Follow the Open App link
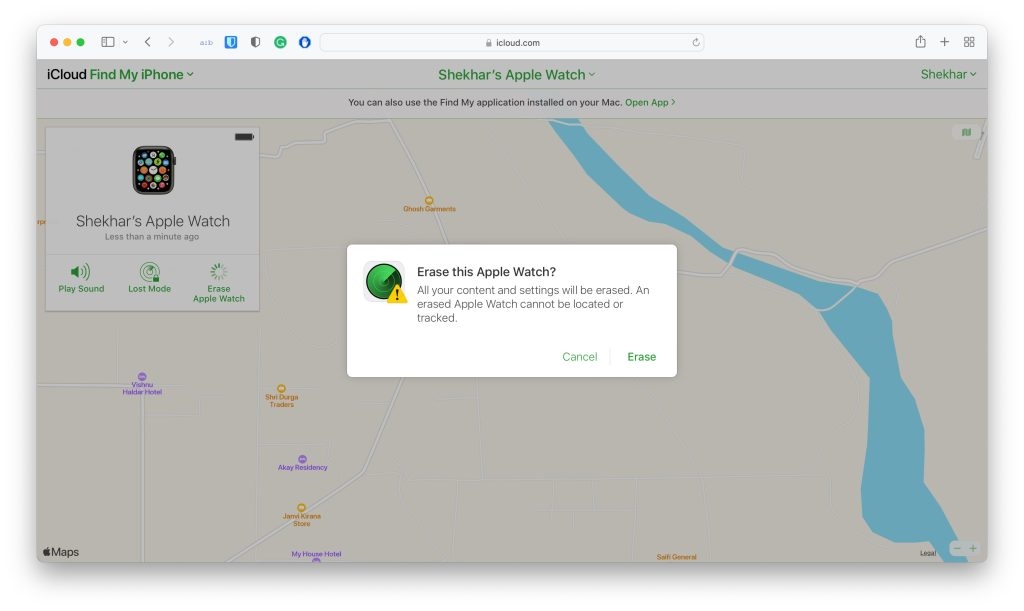The height and width of the screenshot is (611, 1024). pyautogui.click(x=650, y=102)
